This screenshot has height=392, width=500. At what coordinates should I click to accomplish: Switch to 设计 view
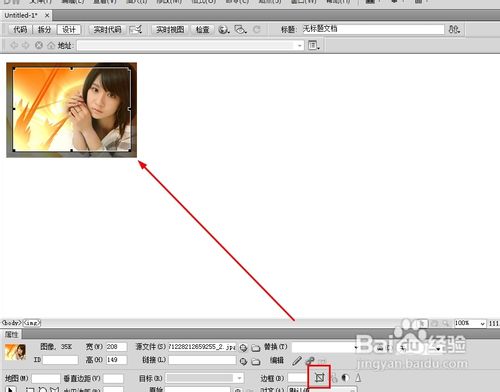coord(69,30)
